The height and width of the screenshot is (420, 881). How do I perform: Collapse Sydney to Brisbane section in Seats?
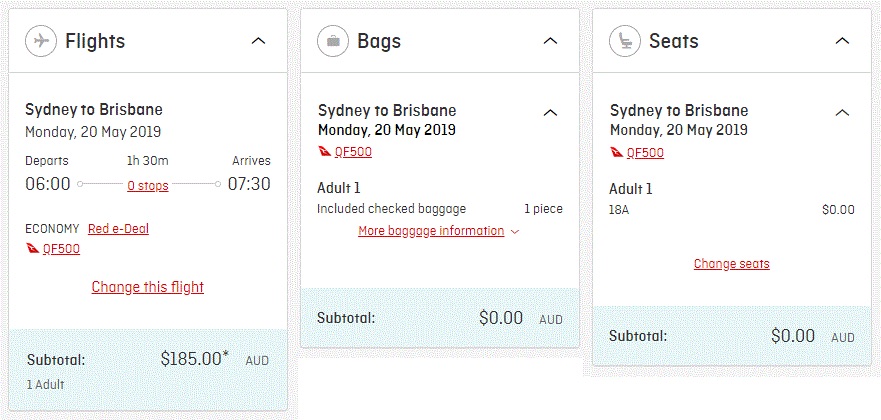point(842,112)
